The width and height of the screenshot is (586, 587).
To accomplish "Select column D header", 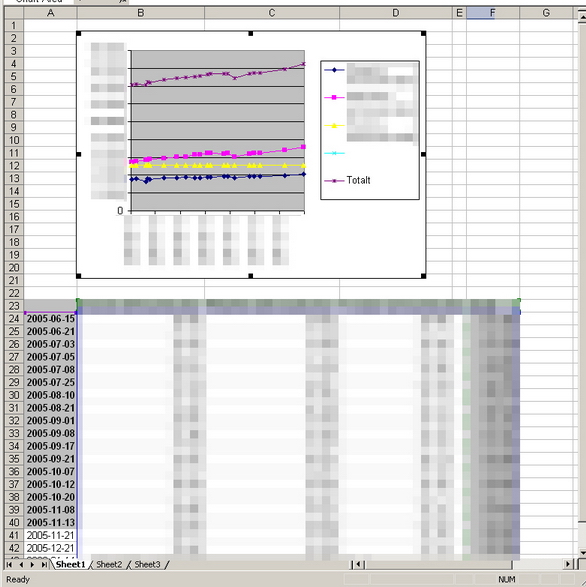I will point(396,13).
